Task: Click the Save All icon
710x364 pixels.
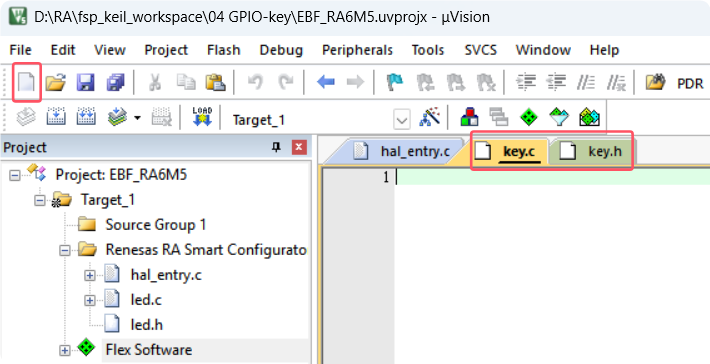Action: click(x=115, y=83)
